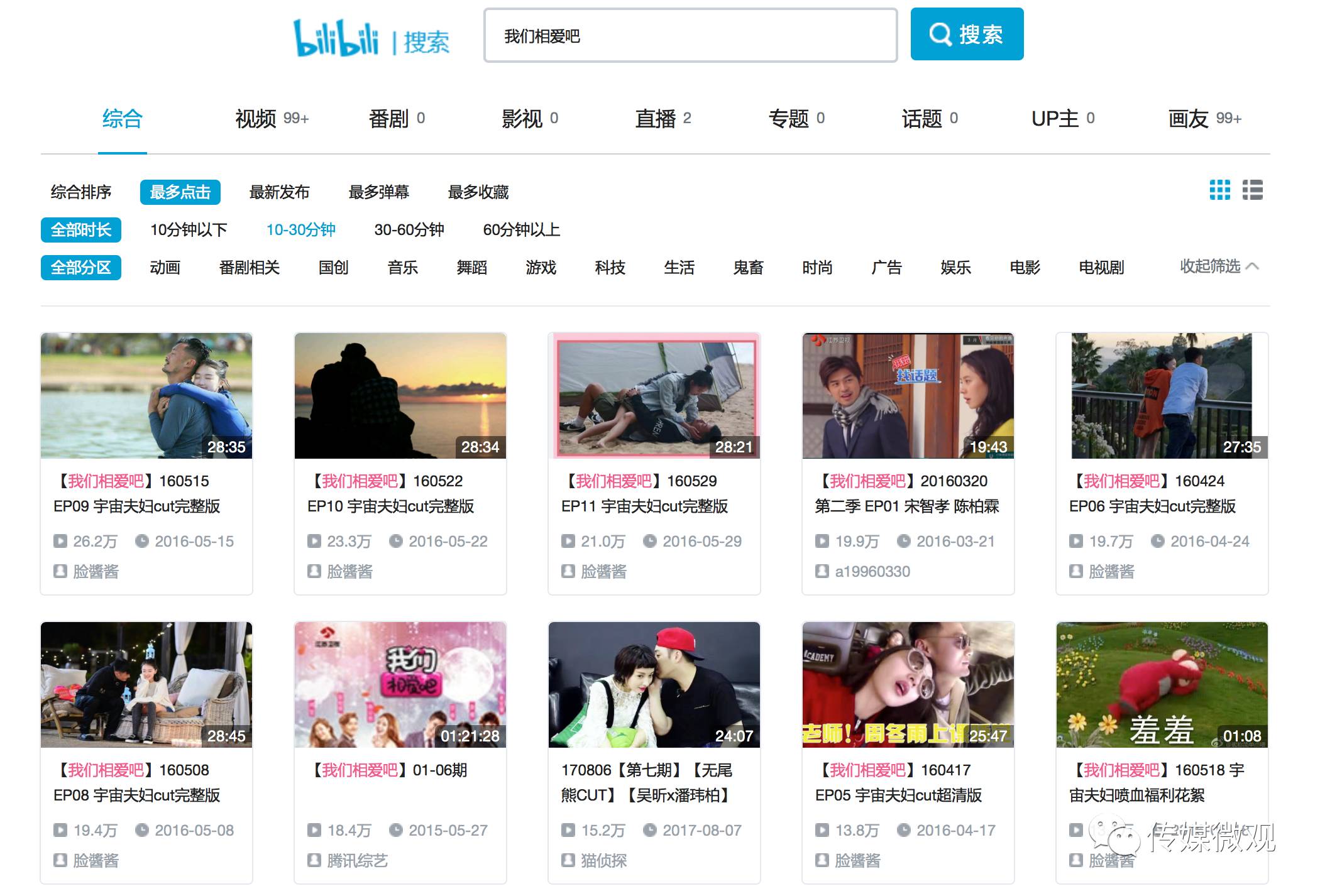Click clock icon beside 2016-05-22 date
Image resolution: width=1320 pixels, height=896 pixels.
396,541
